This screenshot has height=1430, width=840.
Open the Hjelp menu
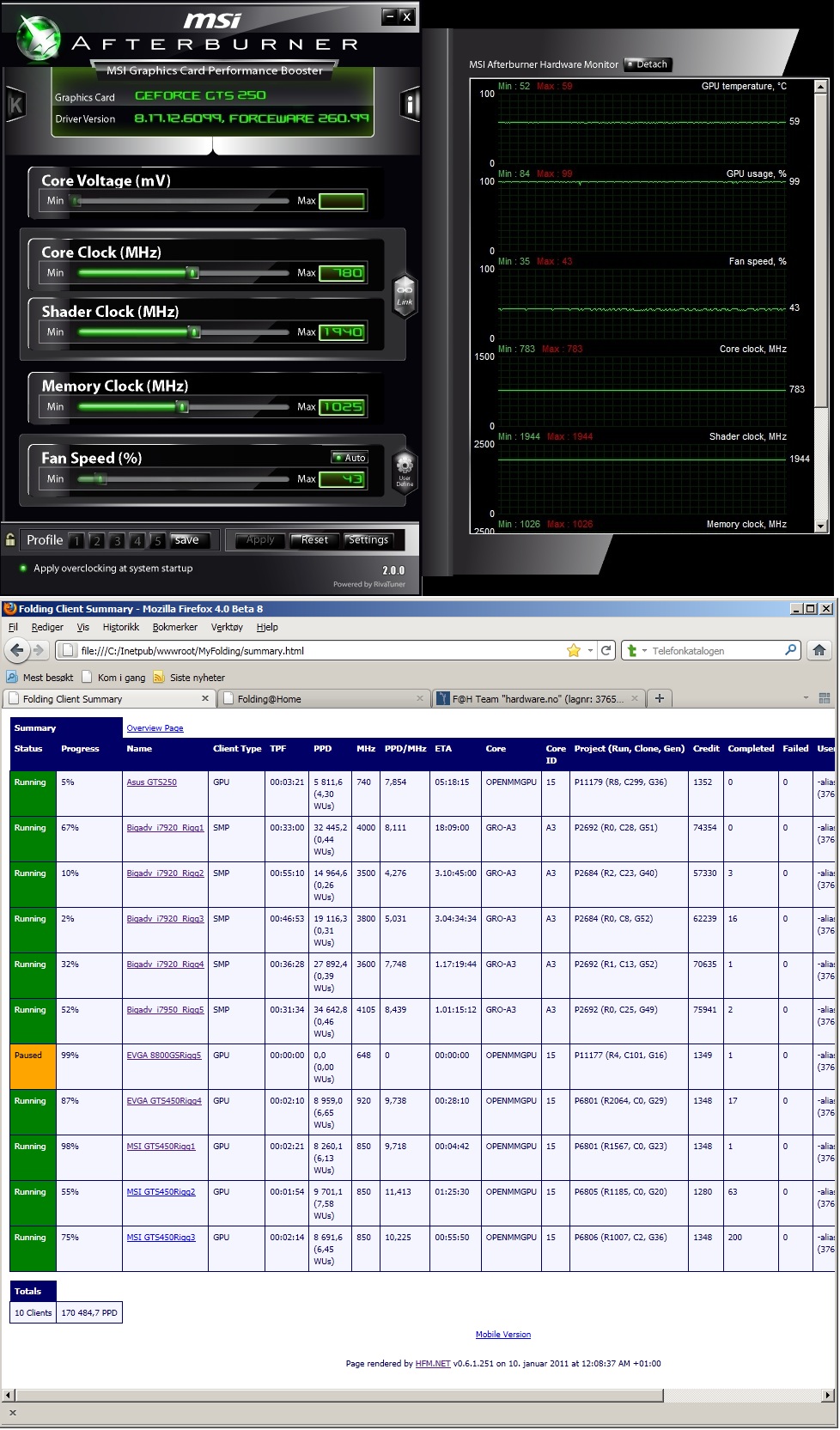(x=267, y=627)
